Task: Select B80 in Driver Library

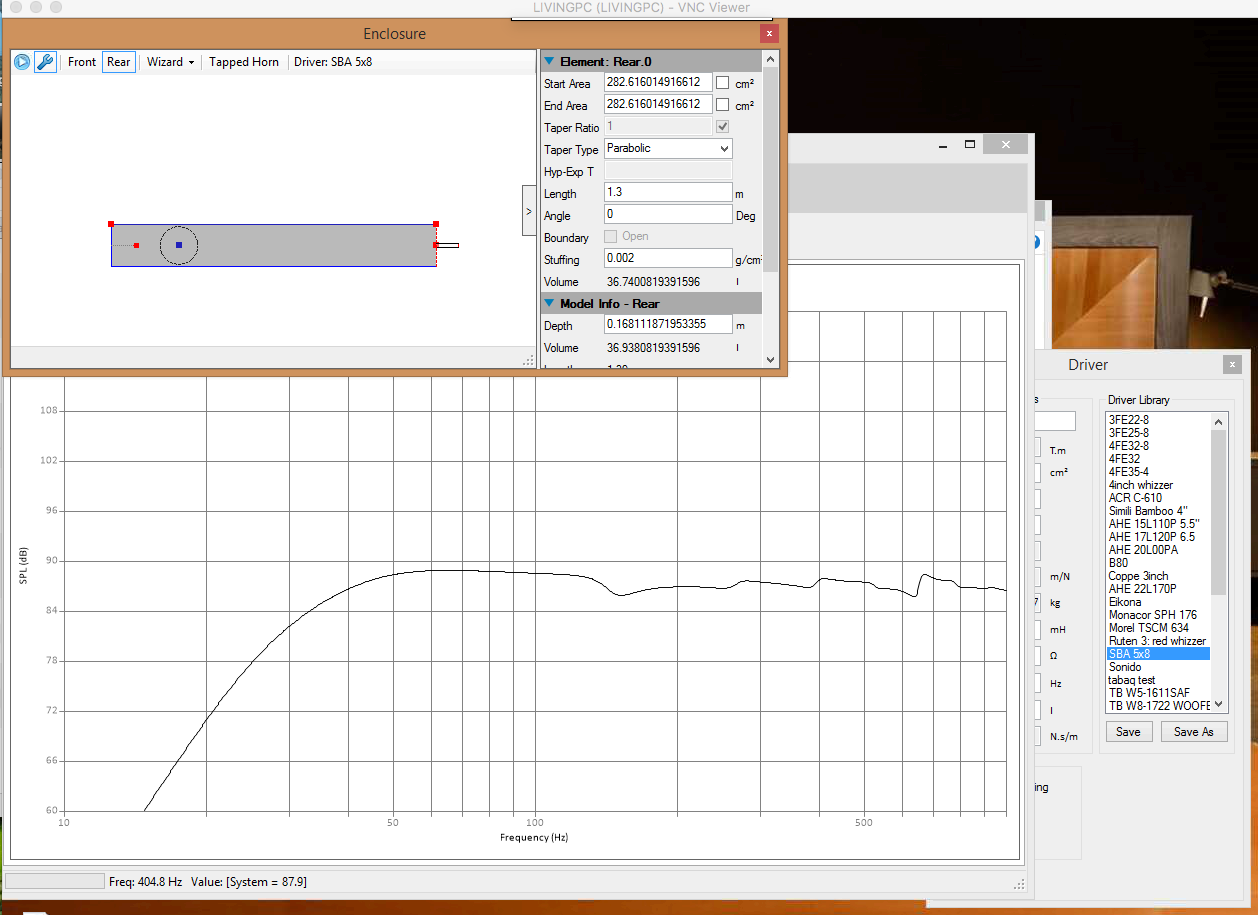Action: [1118, 563]
